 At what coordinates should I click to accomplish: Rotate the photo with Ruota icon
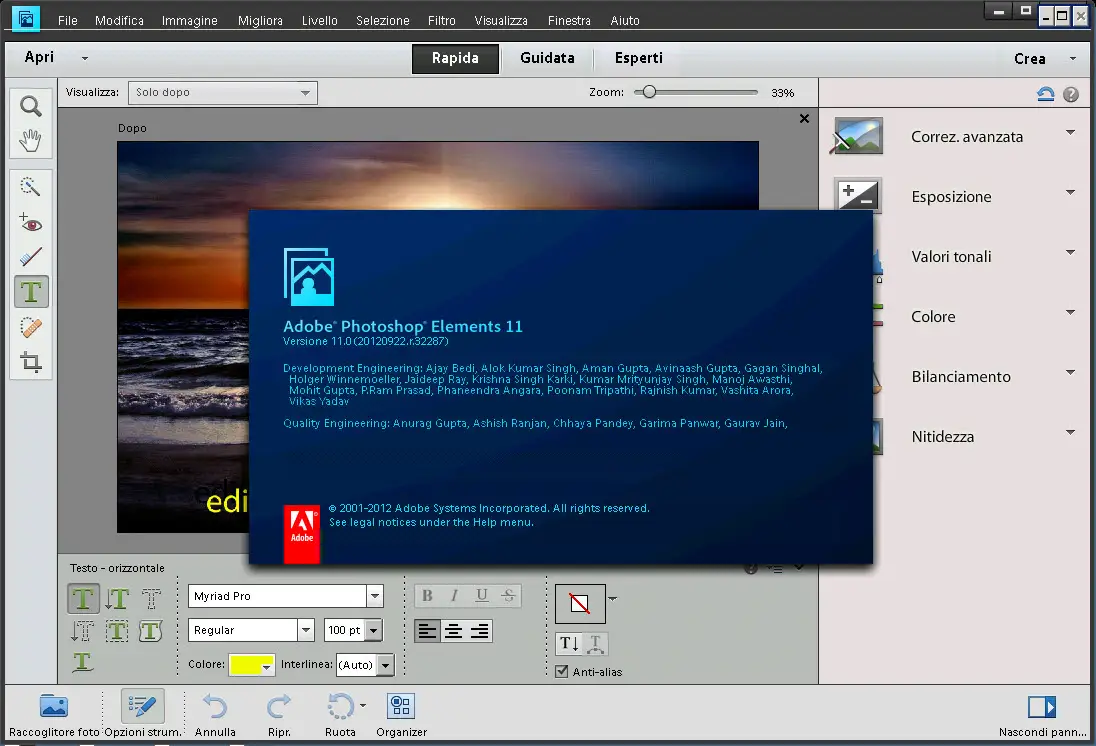point(340,707)
